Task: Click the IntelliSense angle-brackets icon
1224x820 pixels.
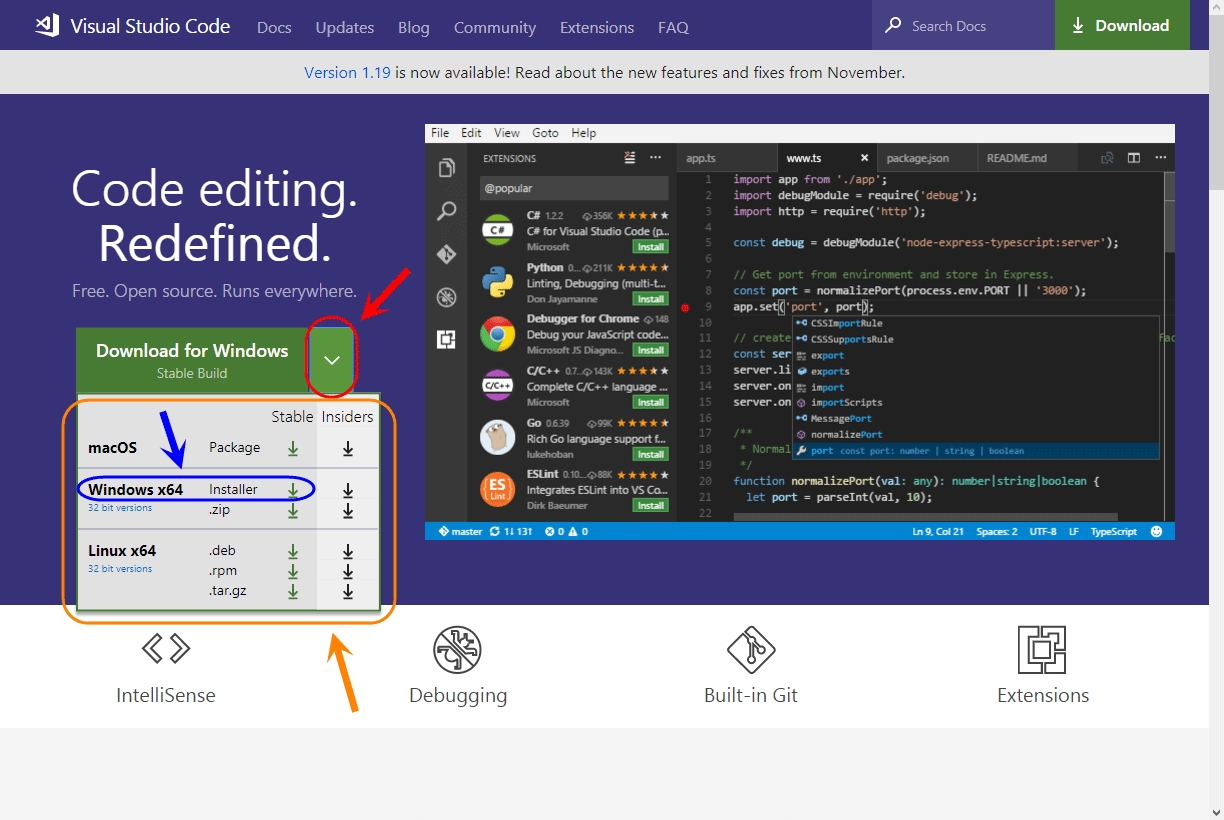Action: 166,649
